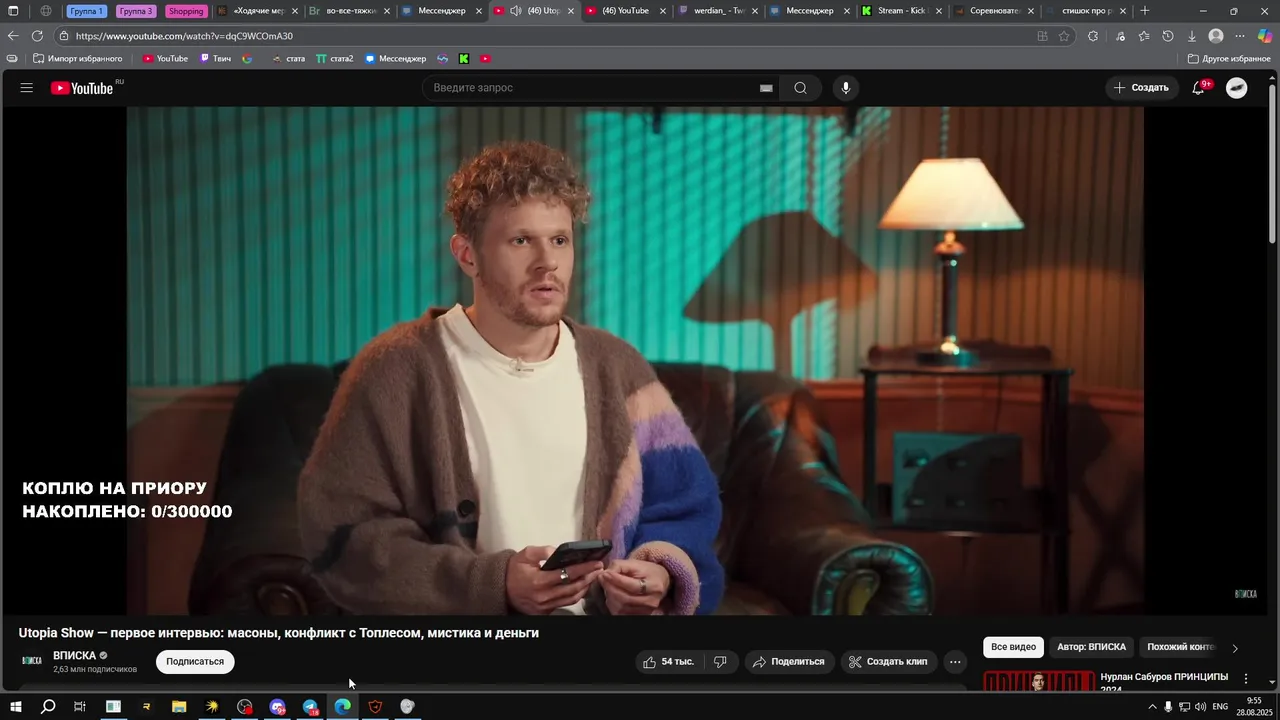Dislike the video with thumbs-down icon
Viewport: 1280px width, 720px height.
coord(720,662)
